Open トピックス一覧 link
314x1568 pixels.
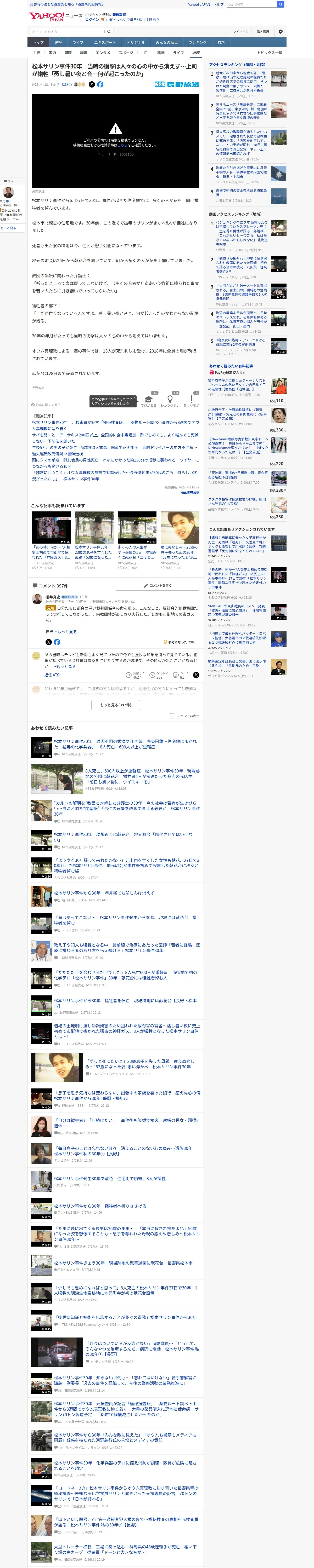click(x=270, y=53)
